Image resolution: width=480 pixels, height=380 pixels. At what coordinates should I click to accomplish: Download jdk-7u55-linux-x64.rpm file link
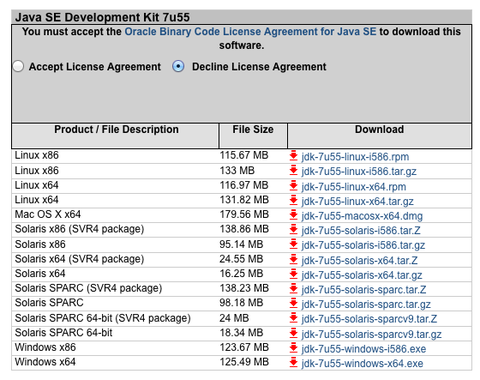click(354, 187)
